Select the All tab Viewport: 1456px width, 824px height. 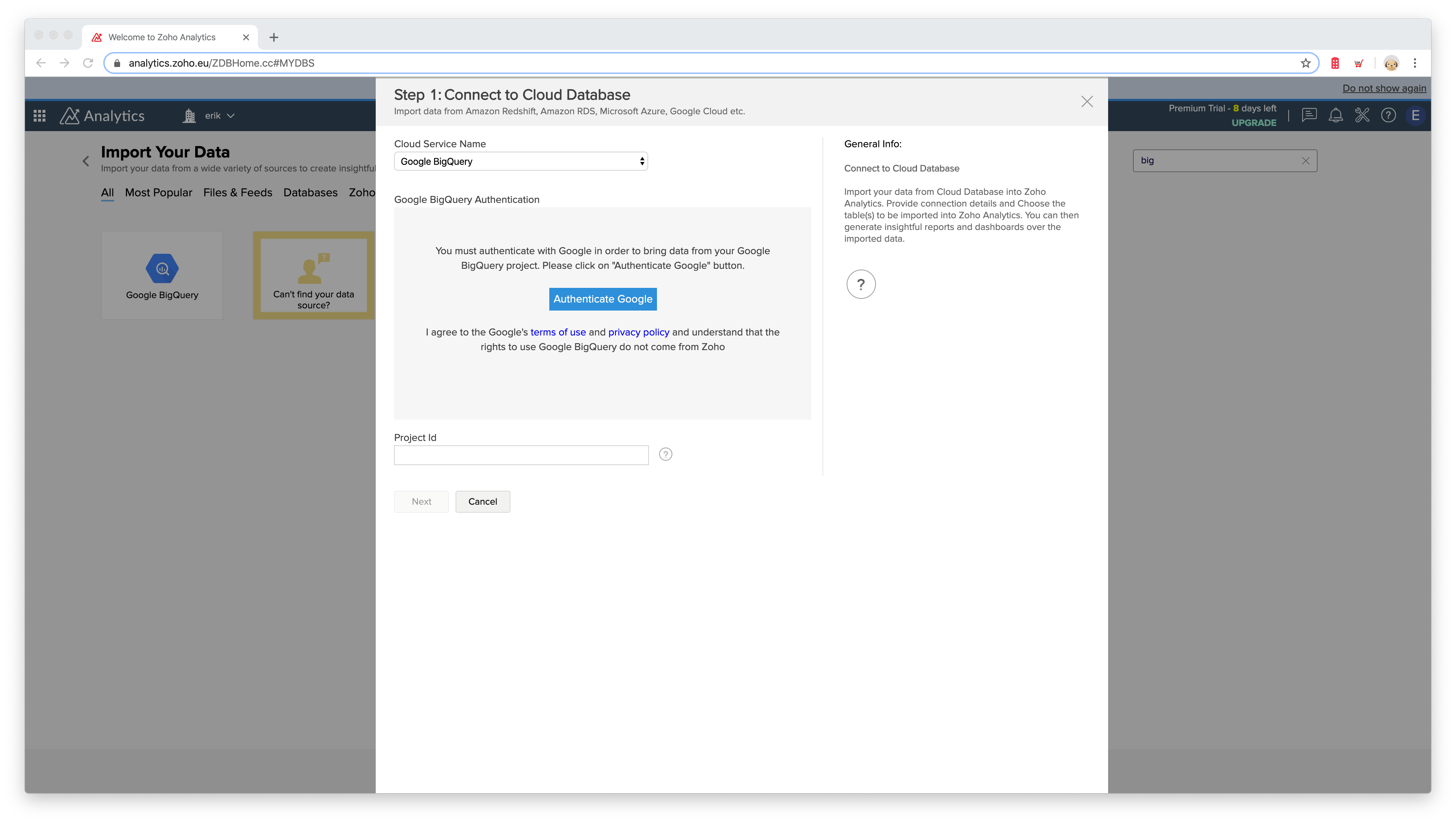tap(107, 192)
